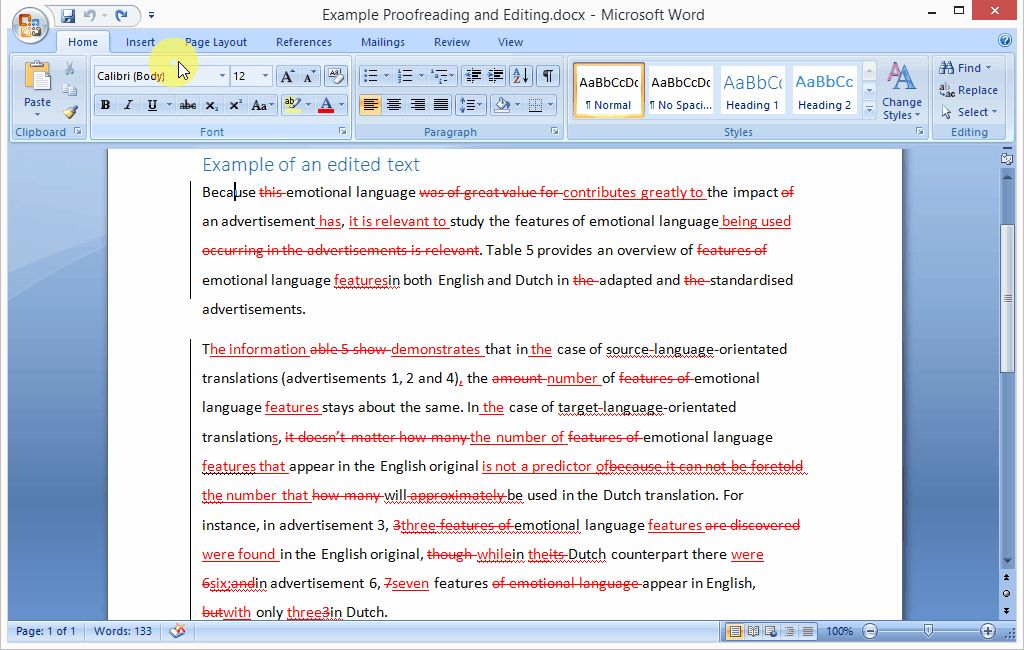Click the Grow Font icon
The image size is (1024, 650).
[x=287, y=76]
